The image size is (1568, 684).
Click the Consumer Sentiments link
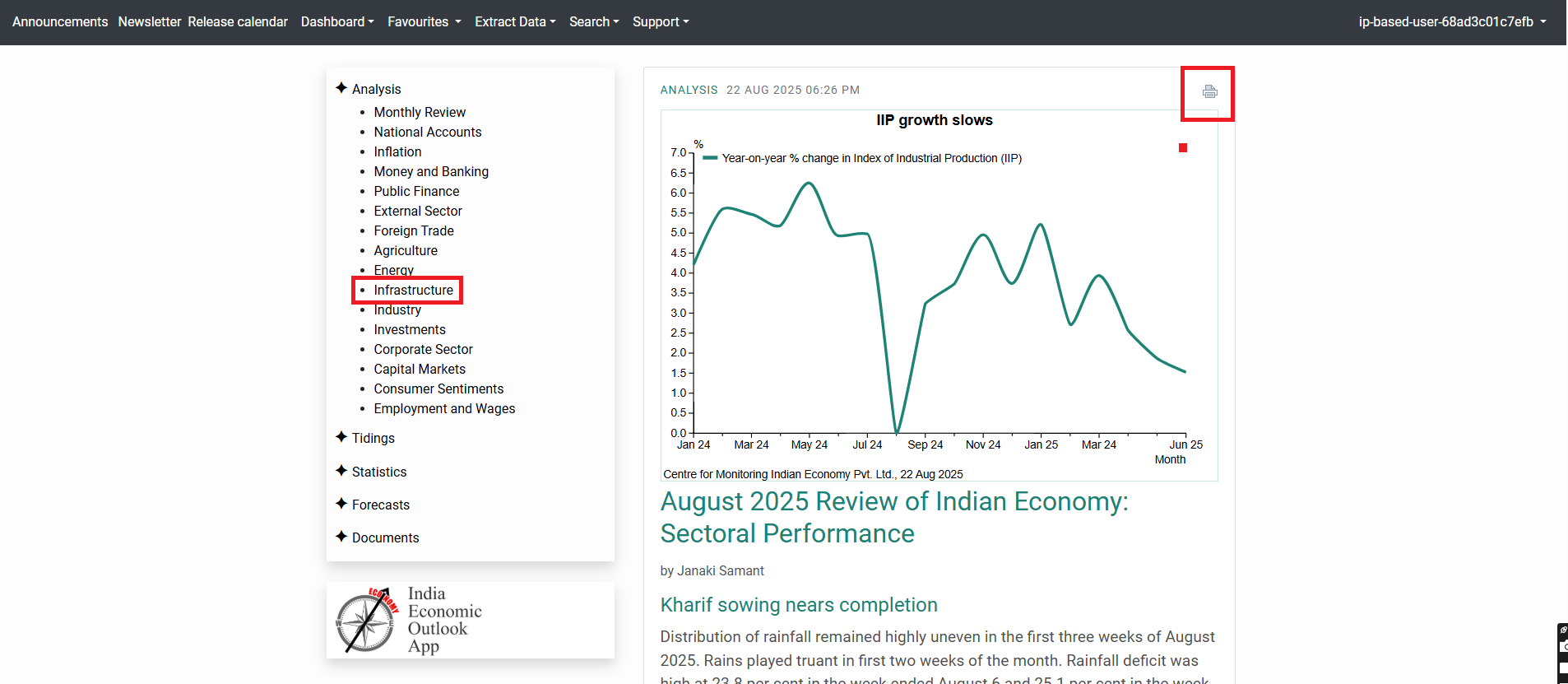pos(438,389)
